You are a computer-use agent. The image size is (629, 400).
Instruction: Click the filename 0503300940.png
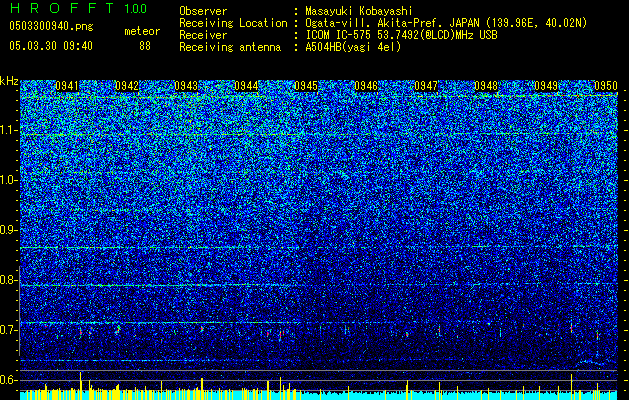click(x=51, y=26)
